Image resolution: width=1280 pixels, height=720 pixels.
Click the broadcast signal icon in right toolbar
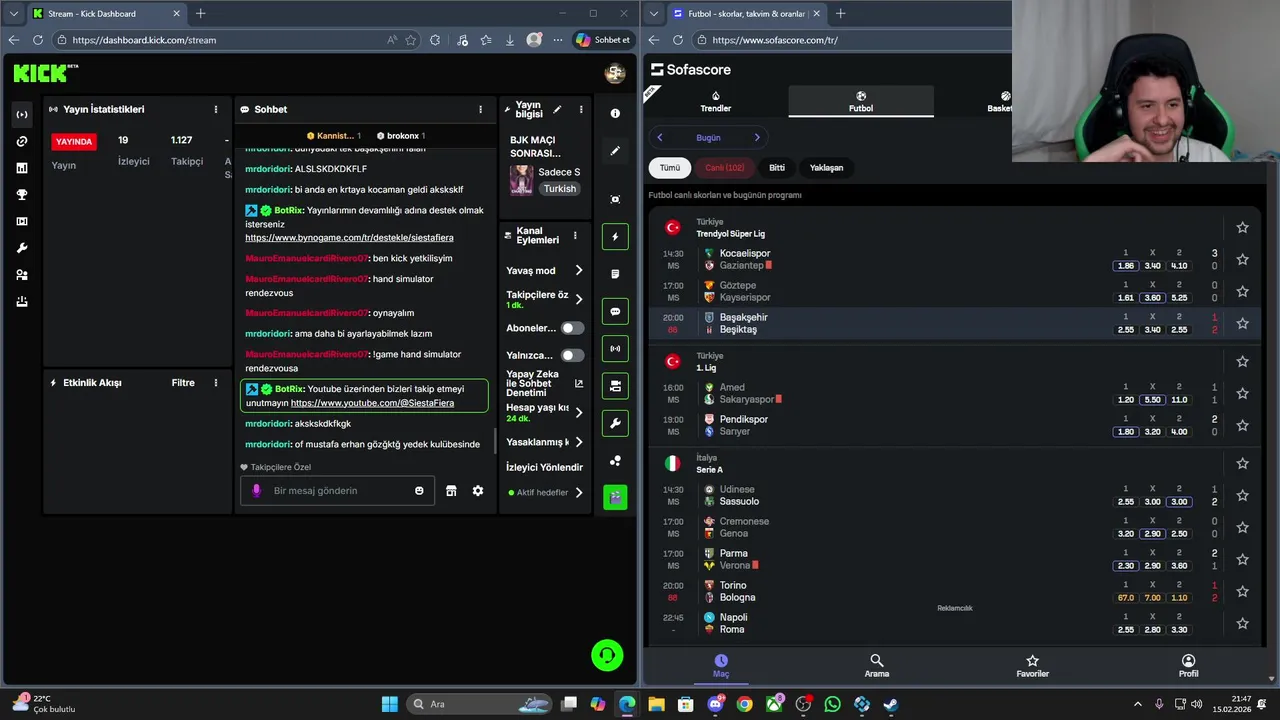tap(615, 349)
